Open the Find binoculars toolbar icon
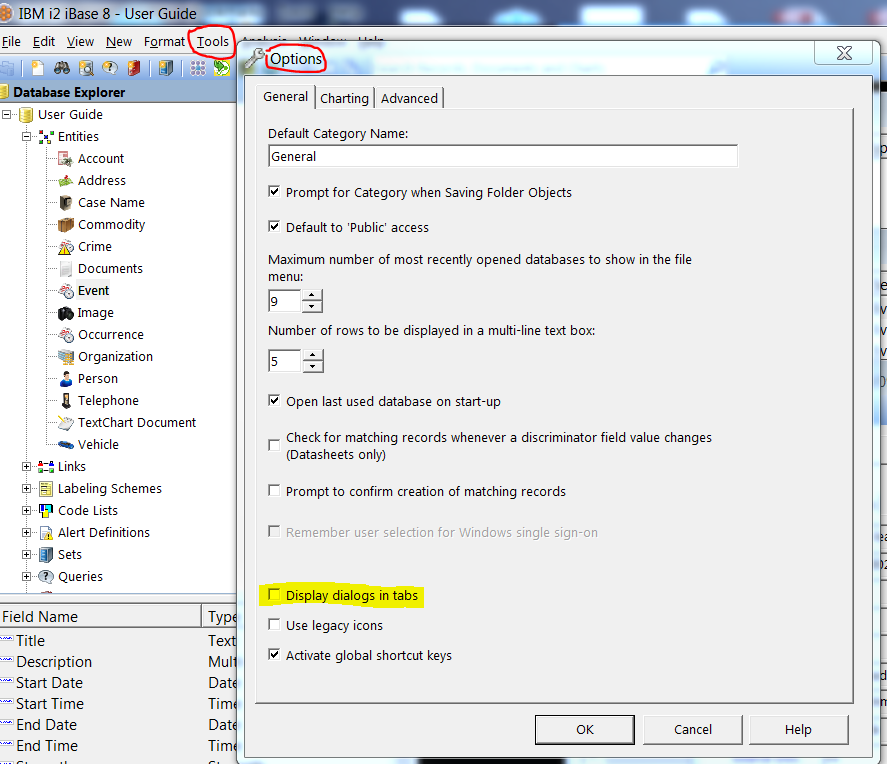This screenshot has width=887, height=764. coord(61,67)
